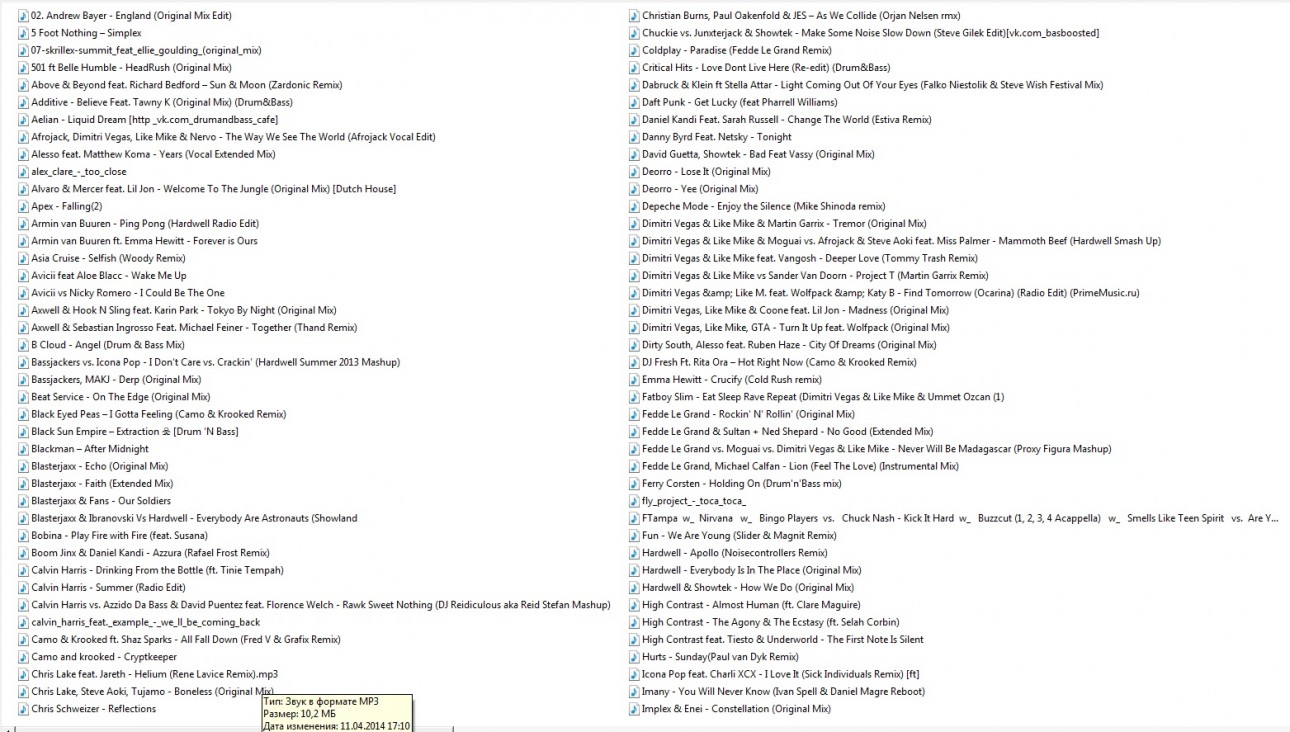Click Afrojack - The Way We See The World
The width and height of the screenshot is (1290, 732).
pyautogui.click(x=233, y=137)
